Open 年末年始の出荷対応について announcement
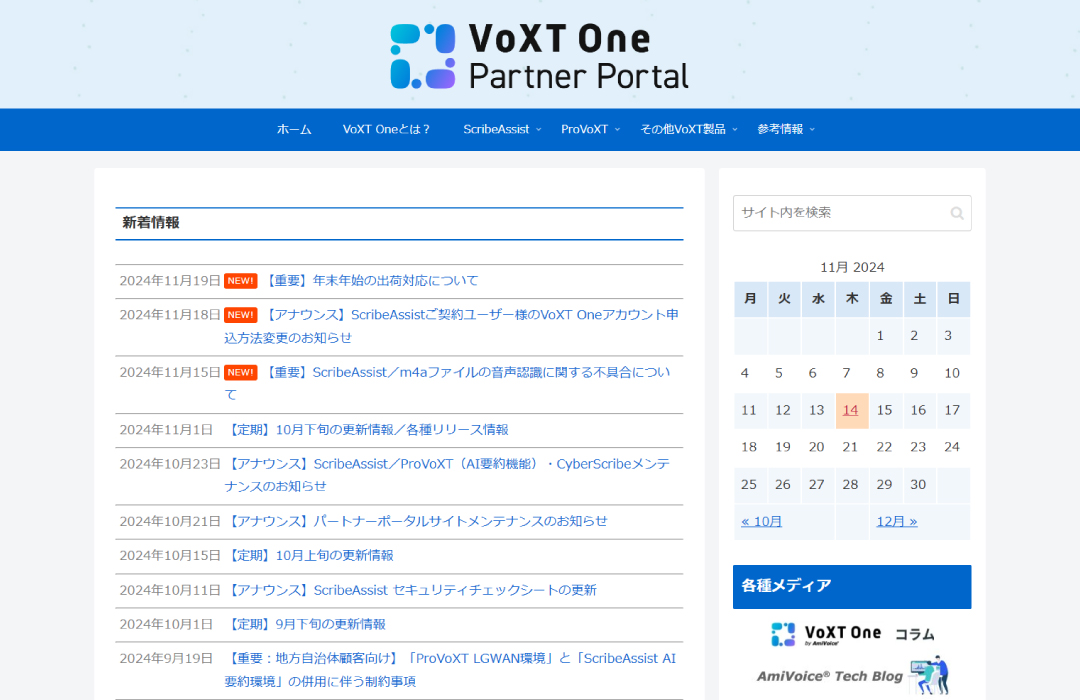This screenshot has width=1080, height=700. pyautogui.click(x=372, y=281)
